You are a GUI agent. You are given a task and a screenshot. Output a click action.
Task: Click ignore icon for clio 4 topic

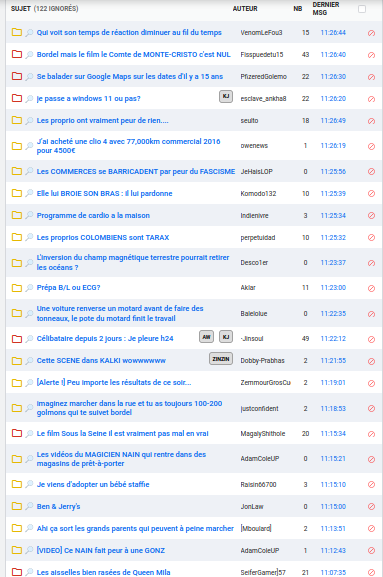371,146
